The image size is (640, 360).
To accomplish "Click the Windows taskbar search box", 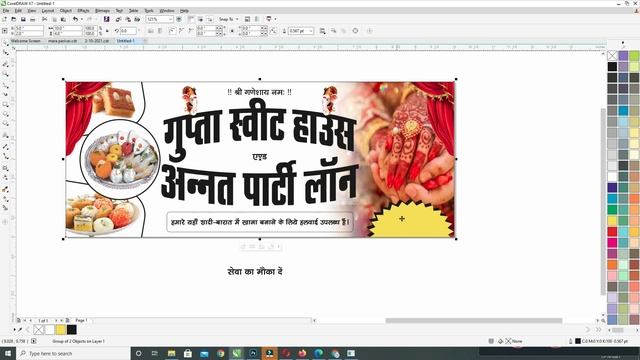I will [x=73, y=353].
